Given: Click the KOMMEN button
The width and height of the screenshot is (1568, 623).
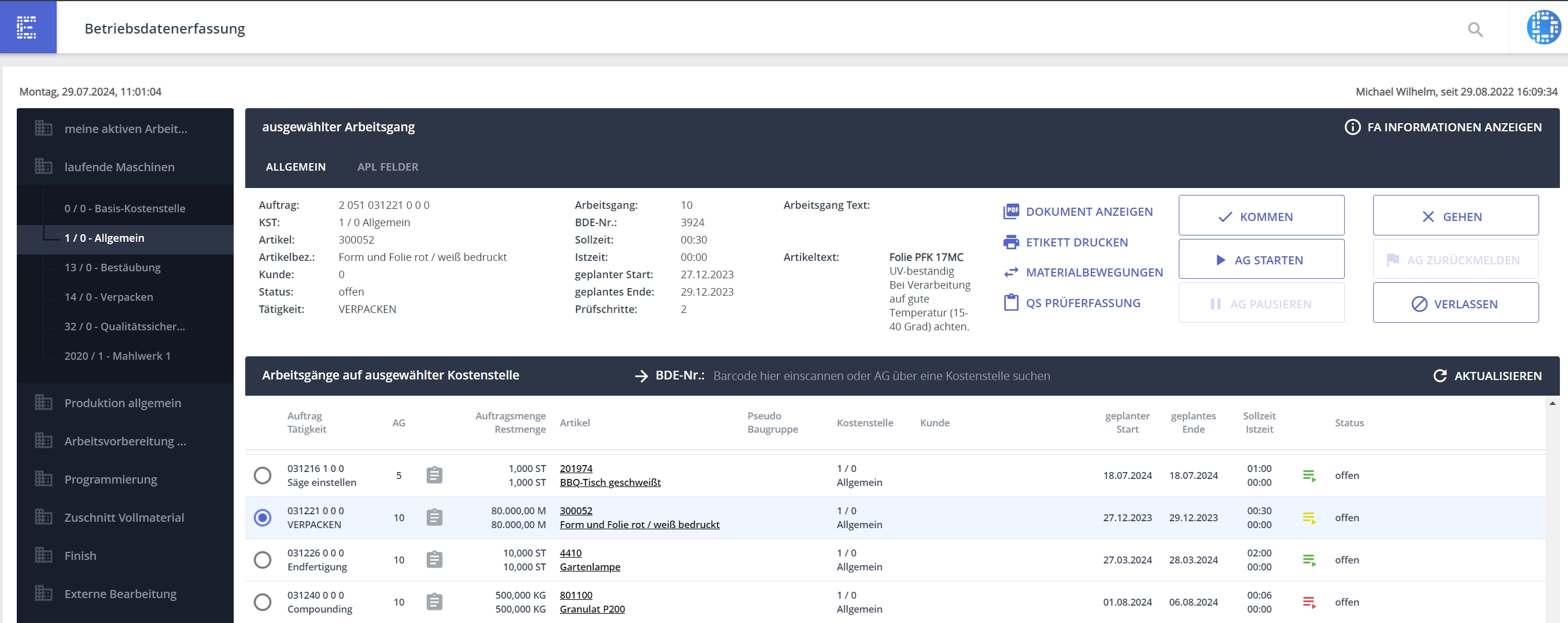Looking at the screenshot, I should click(x=1261, y=216).
